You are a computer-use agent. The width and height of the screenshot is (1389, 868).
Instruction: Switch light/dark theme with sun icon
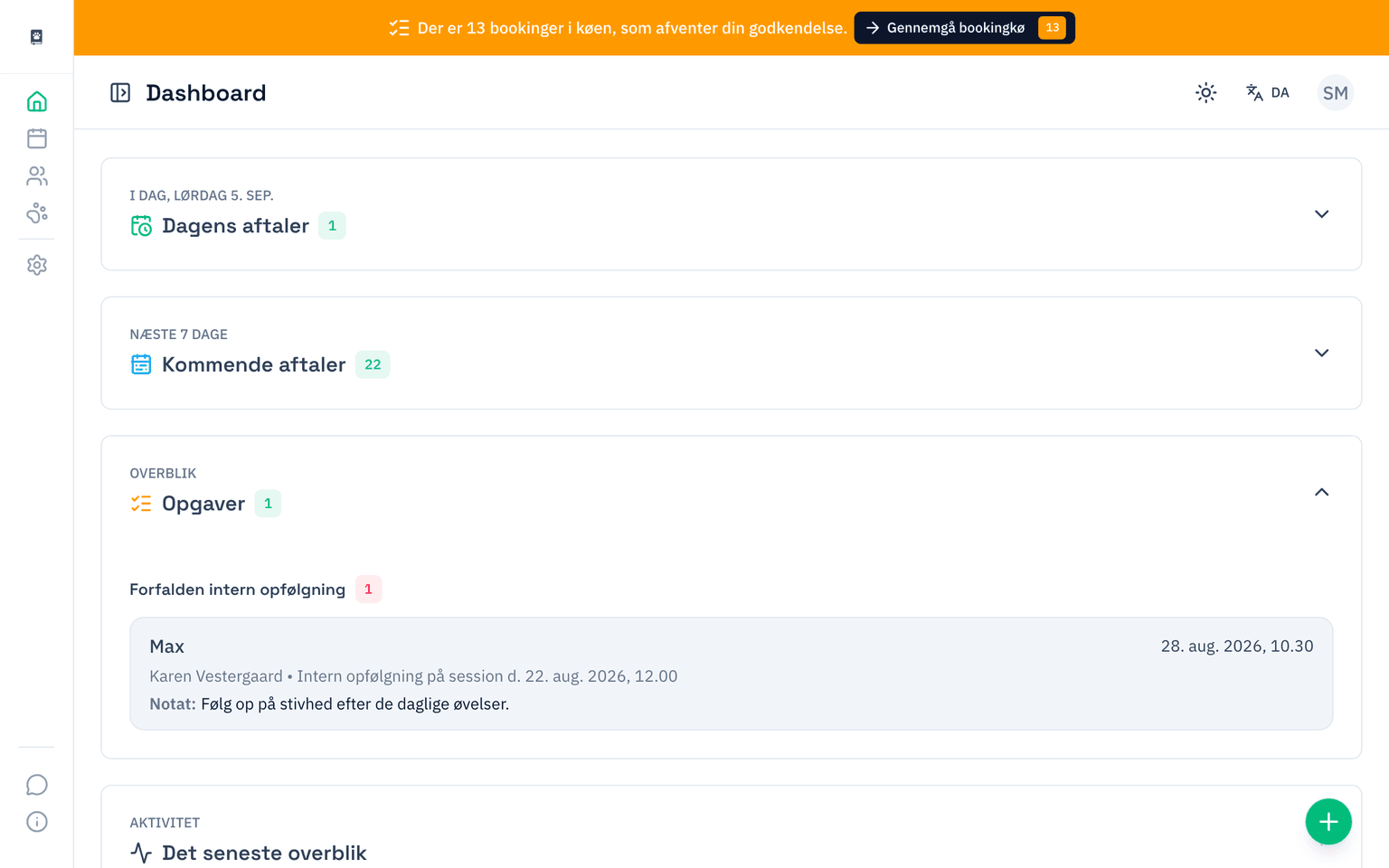(1205, 92)
